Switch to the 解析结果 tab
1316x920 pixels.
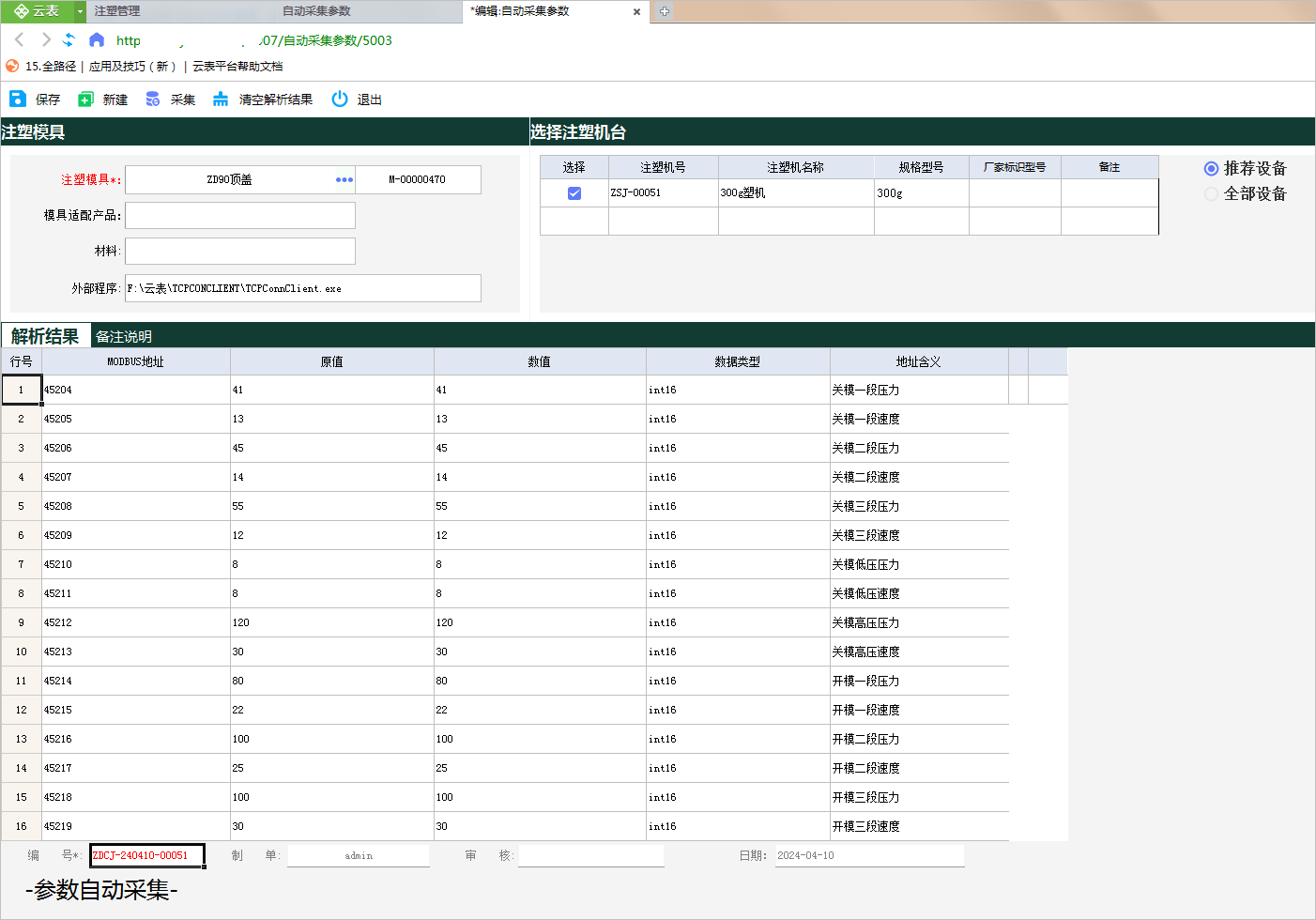pos(45,336)
